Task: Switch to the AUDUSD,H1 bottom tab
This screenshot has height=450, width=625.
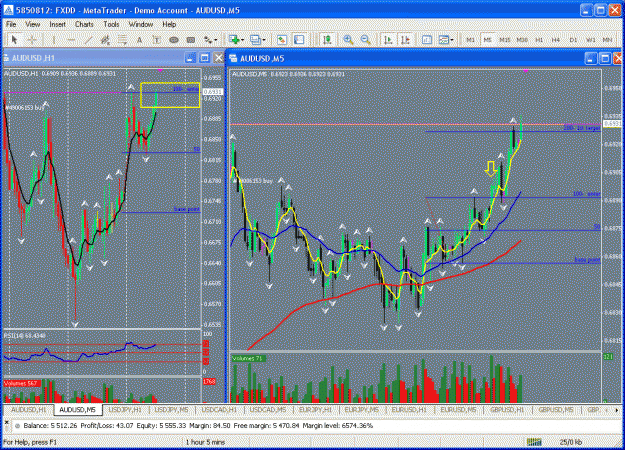Action: (x=28, y=410)
